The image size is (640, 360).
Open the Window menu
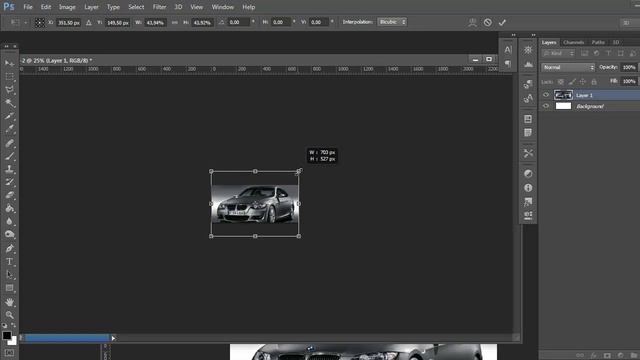click(x=222, y=7)
